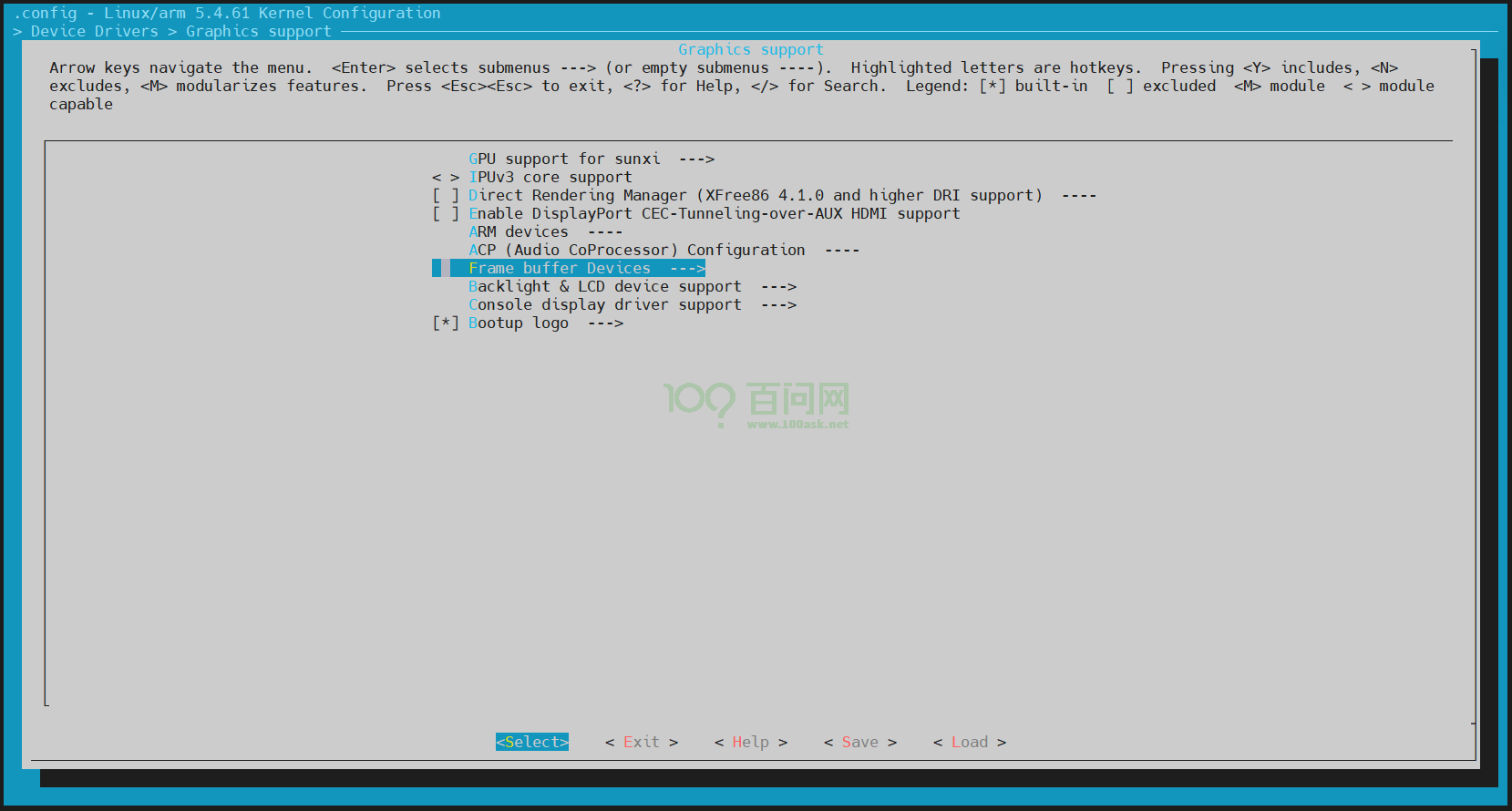Open Help for the selected item

click(x=750, y=742)
